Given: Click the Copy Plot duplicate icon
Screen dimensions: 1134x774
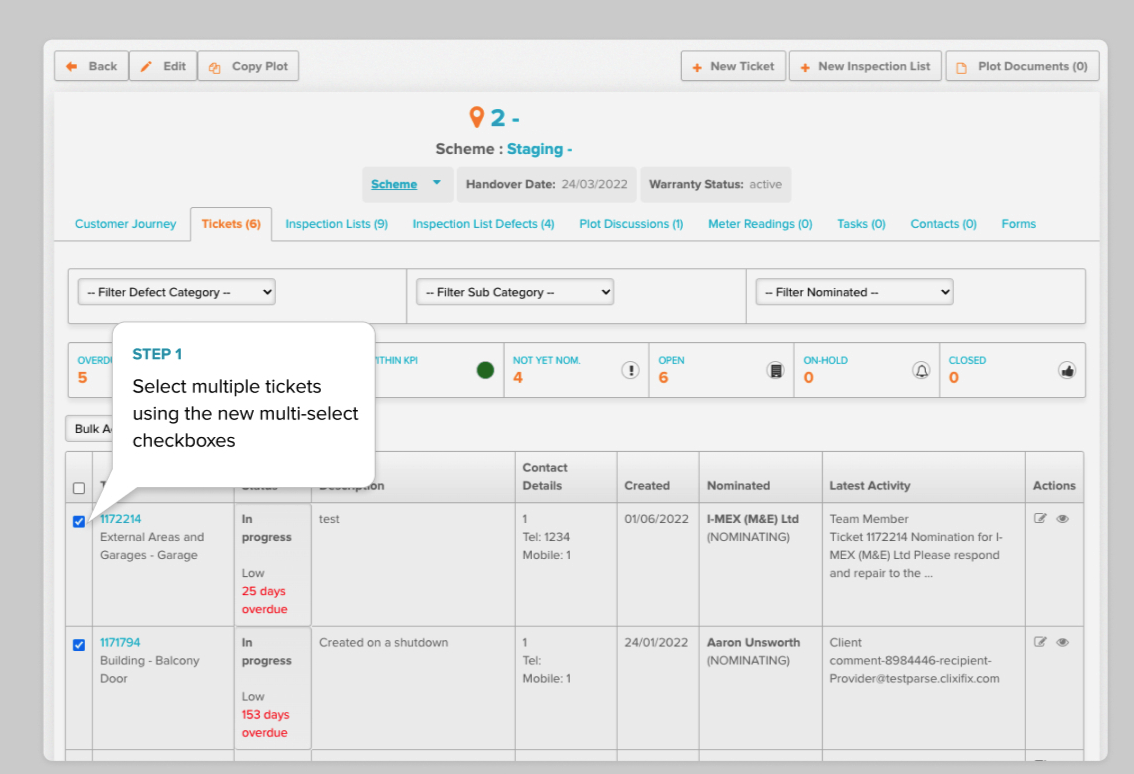Looking at the screenshot, I should [x=214, y=67].
